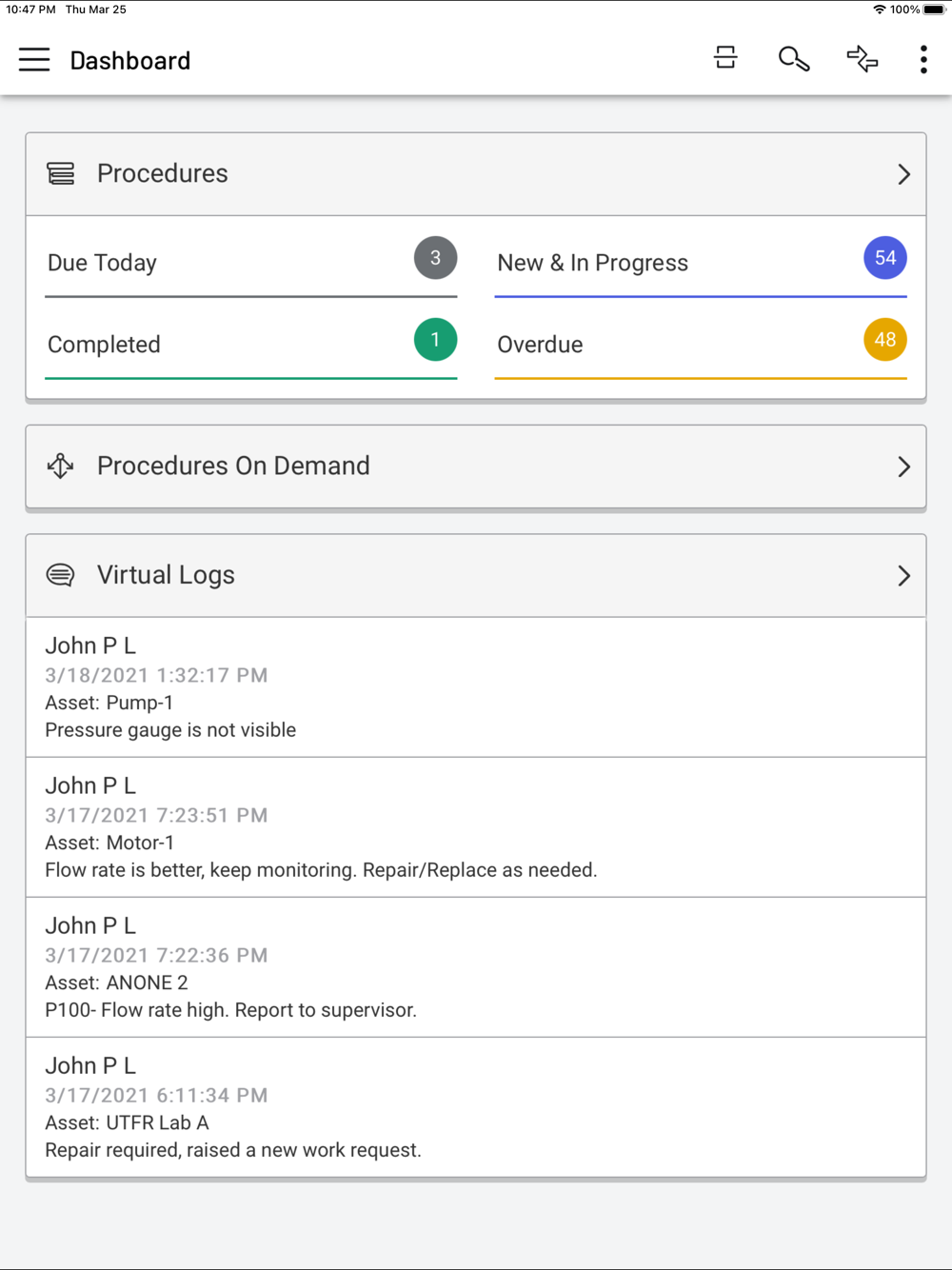Tap the sync arrows icon
This screenshot has width=952, height=1270.
click(x=862, y=60)
